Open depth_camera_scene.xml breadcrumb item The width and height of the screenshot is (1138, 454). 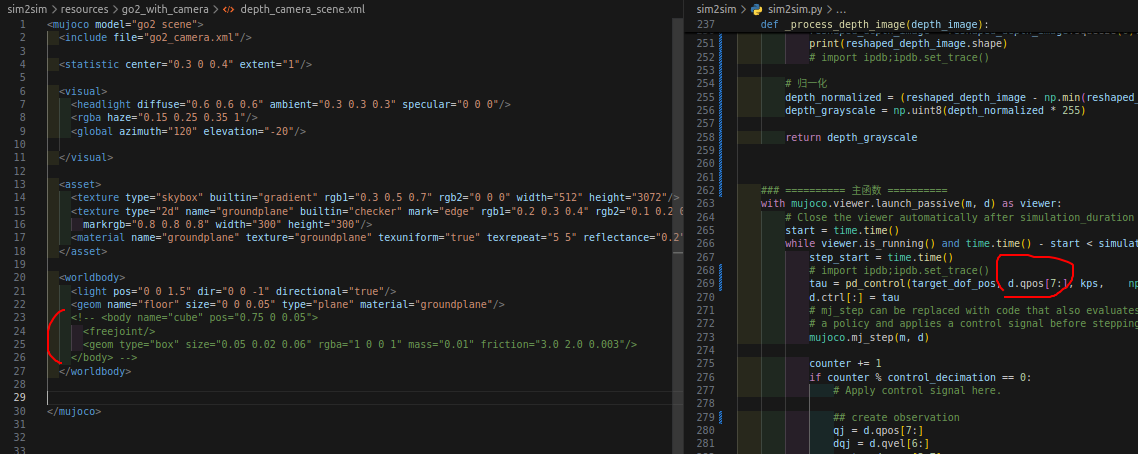coord(303,9)
